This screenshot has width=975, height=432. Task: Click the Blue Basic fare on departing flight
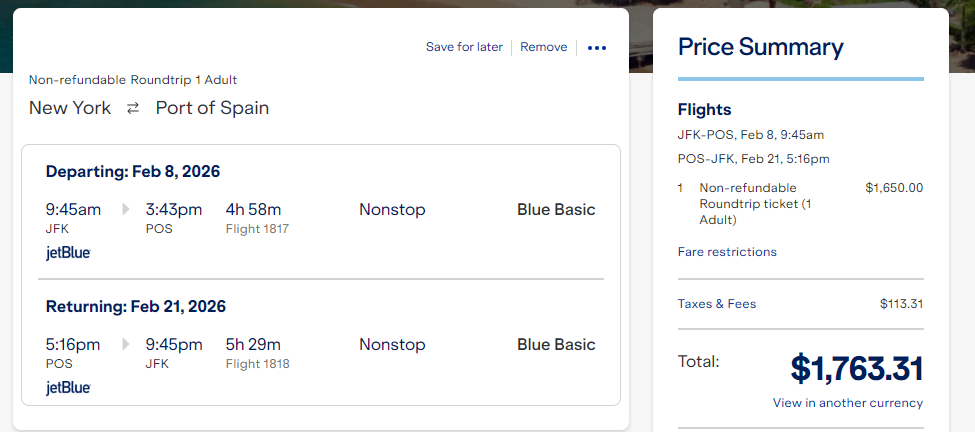556,210
